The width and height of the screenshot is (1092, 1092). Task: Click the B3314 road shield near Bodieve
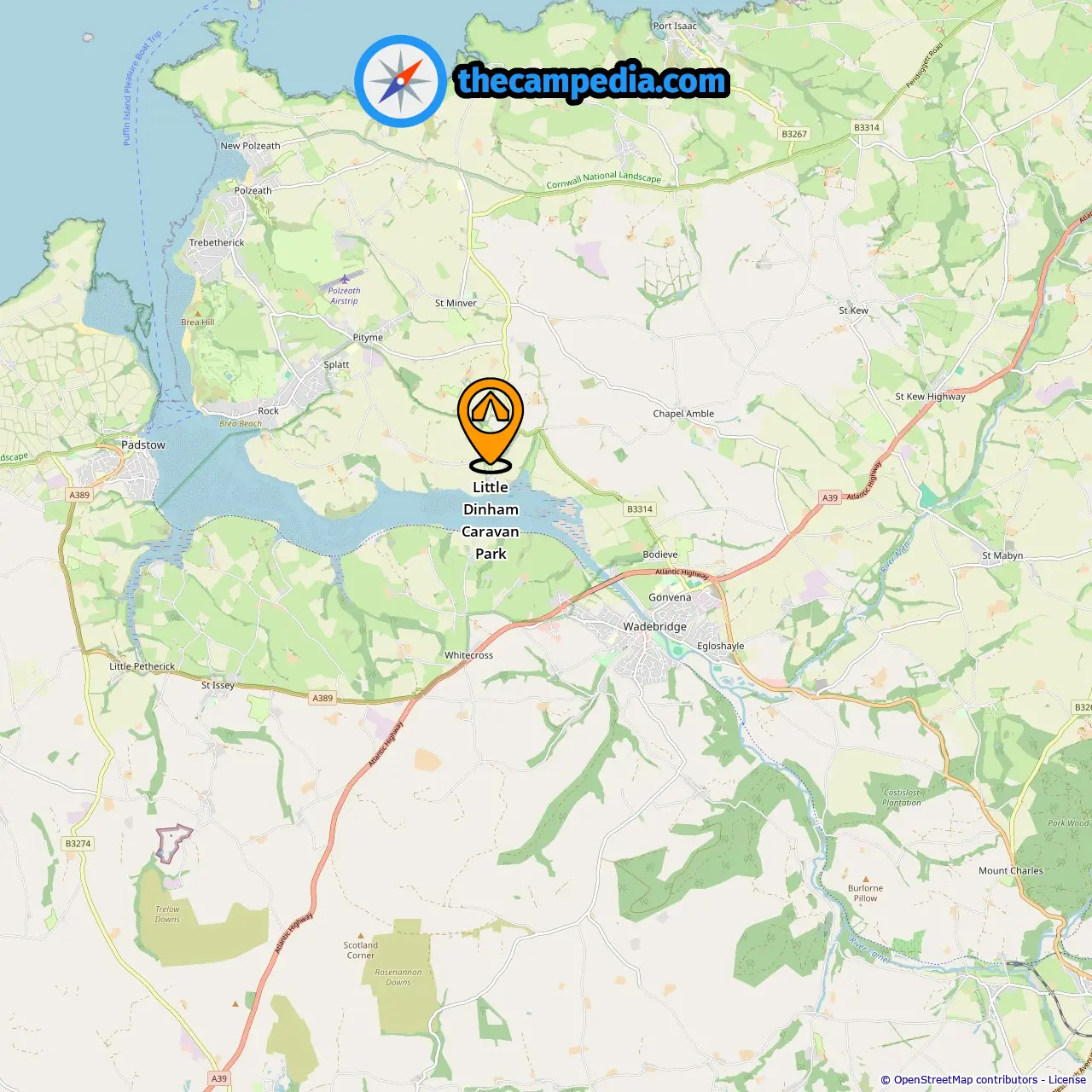tap(640, 509)
